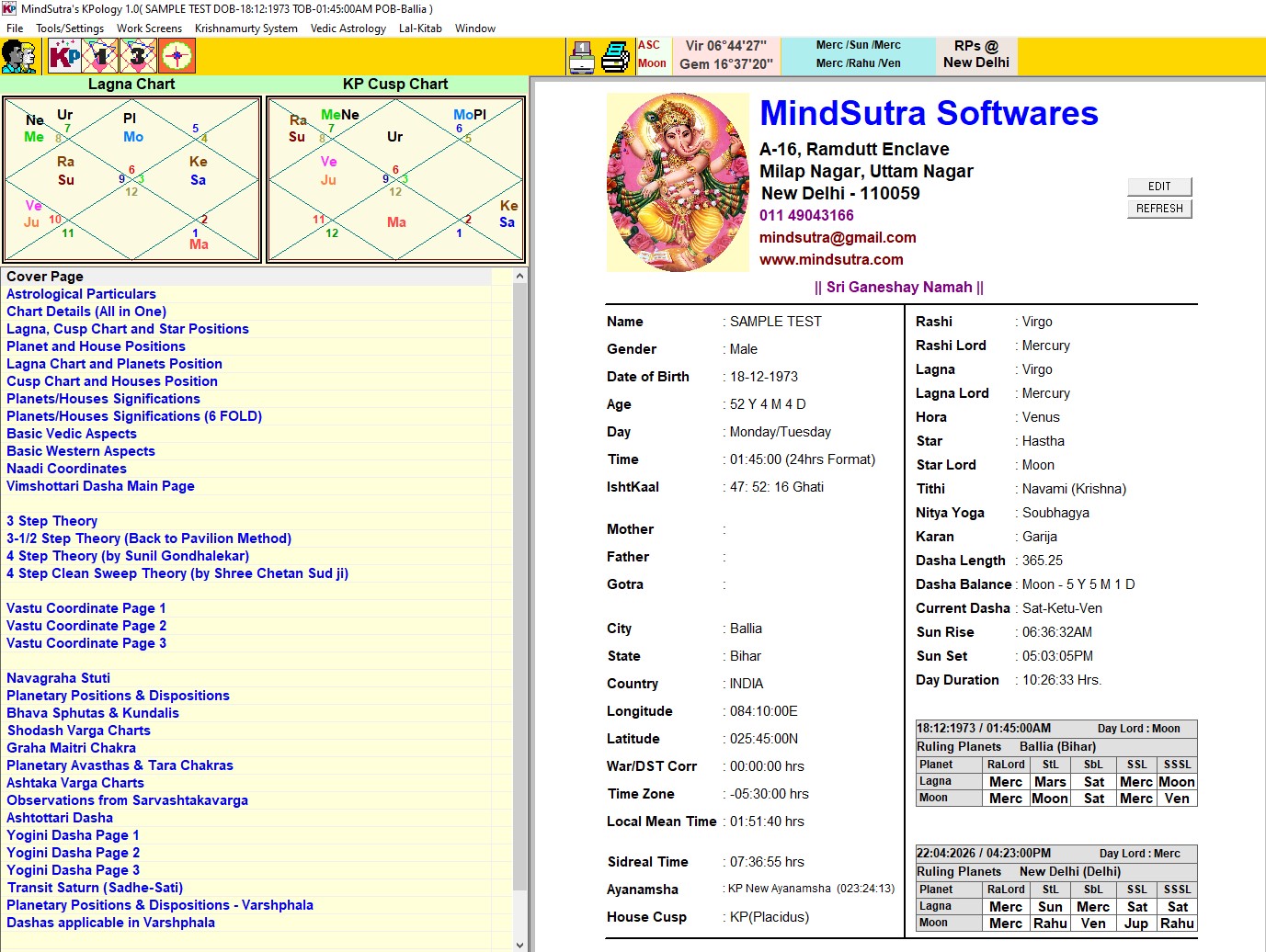Click the Ganesha image thumbnail
Screen dimensions: 1266x952
tap(679, 182)
